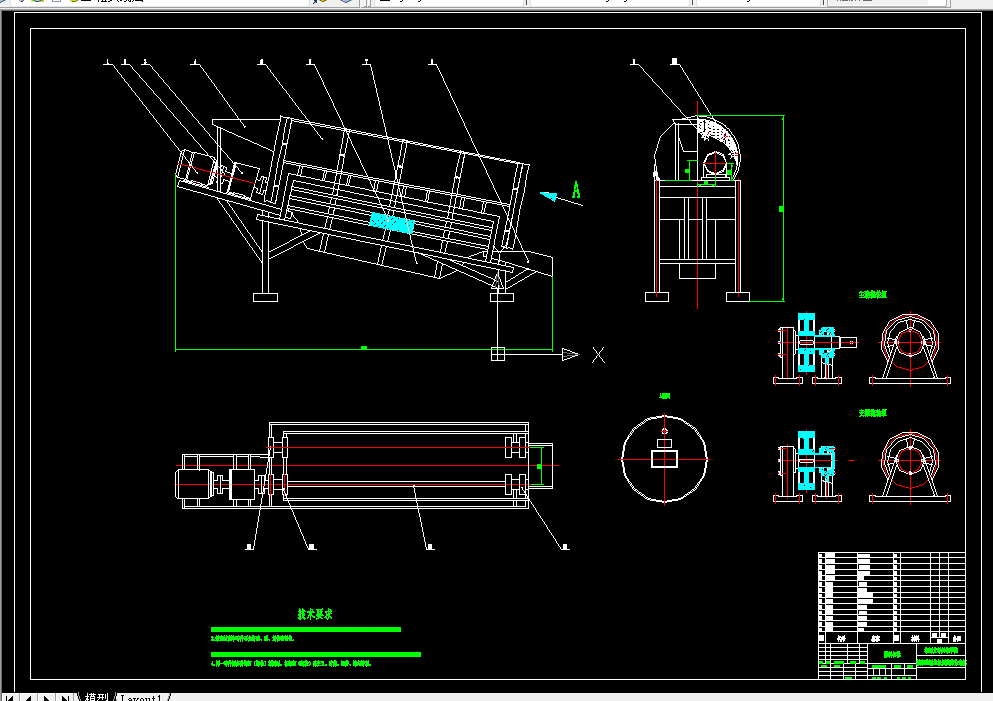Click the previous layout tab arrow
The width and height of the screenshot is (993, 701).
tap(28, 698)
